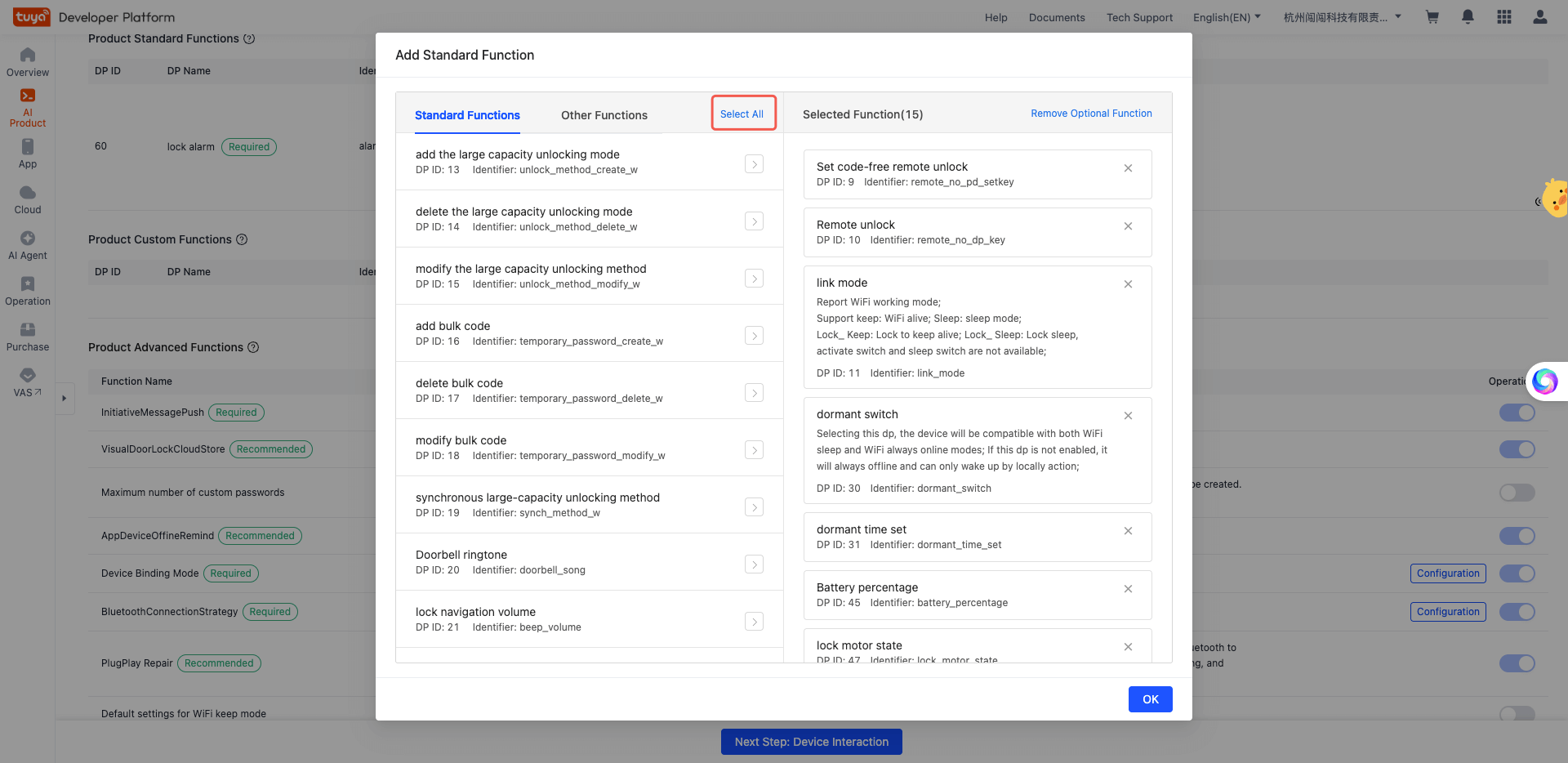Enable Maximum number of custom passwords toggle
The height and width of the screenshot is (763, 1568).
(x=1517, y=493)
